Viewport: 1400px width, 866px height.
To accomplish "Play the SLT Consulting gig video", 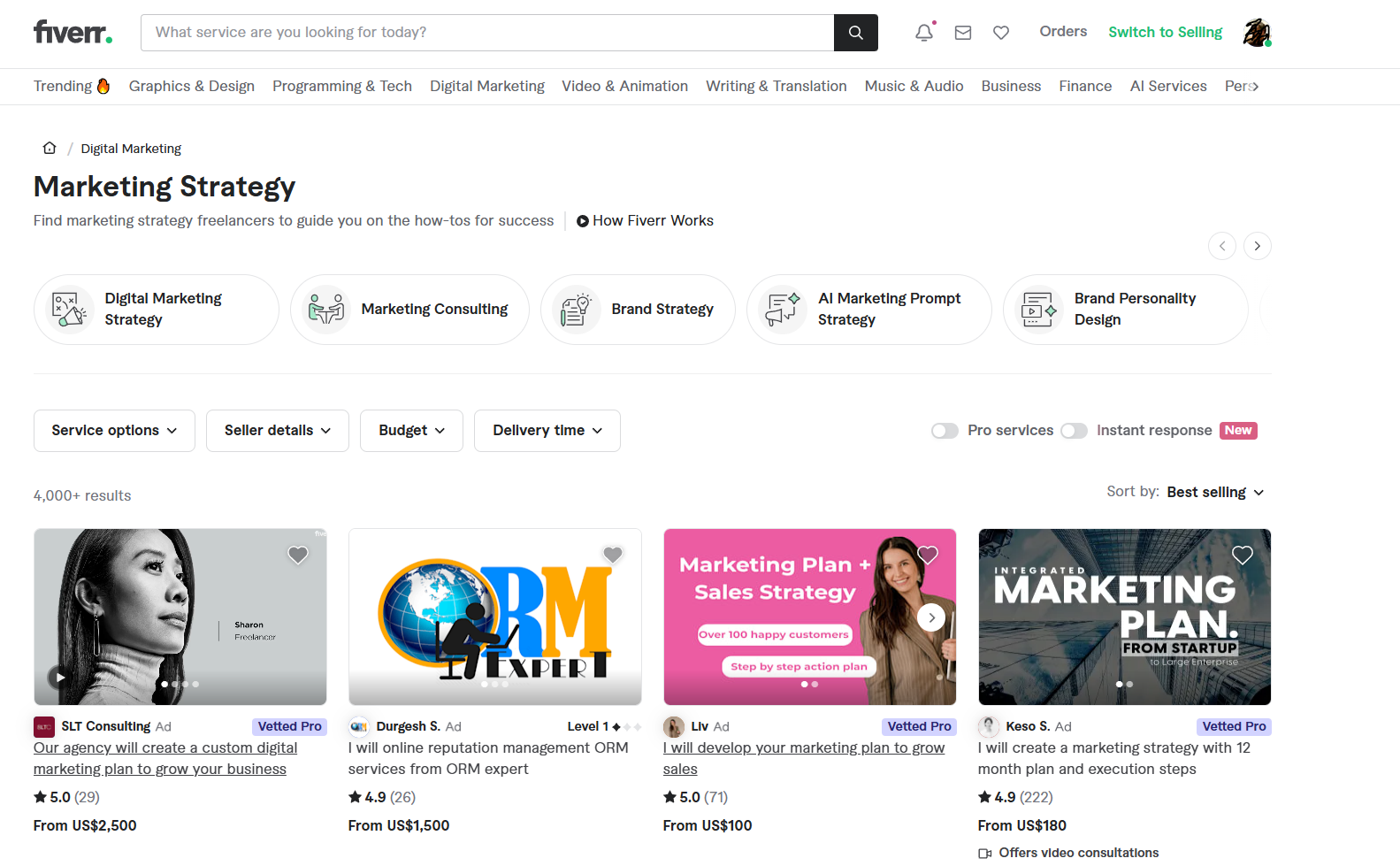I will pos(60,678).
